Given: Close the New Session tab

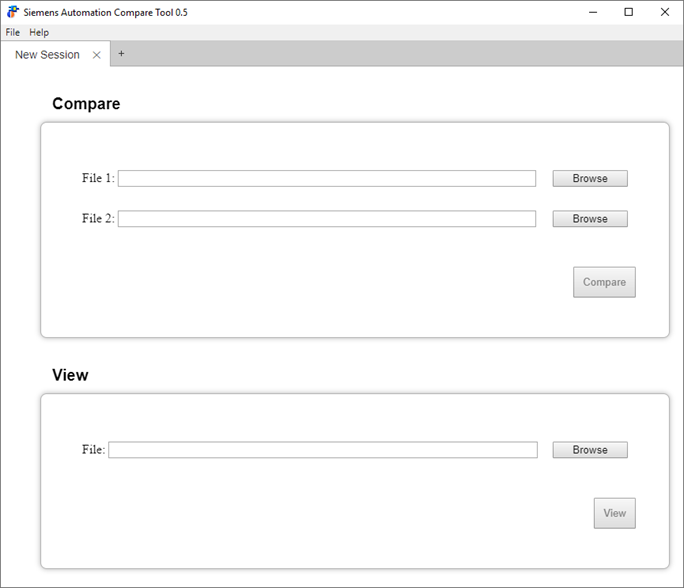Looking at the screenshot, I should (96, 55).
